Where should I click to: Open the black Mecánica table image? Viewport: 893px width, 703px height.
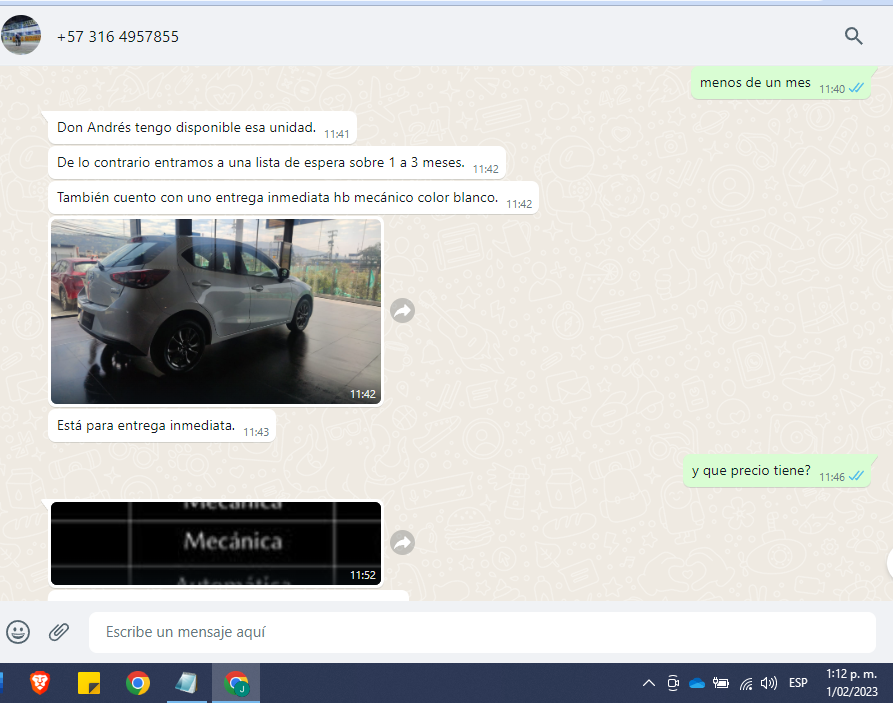click(x=216, y=543)
